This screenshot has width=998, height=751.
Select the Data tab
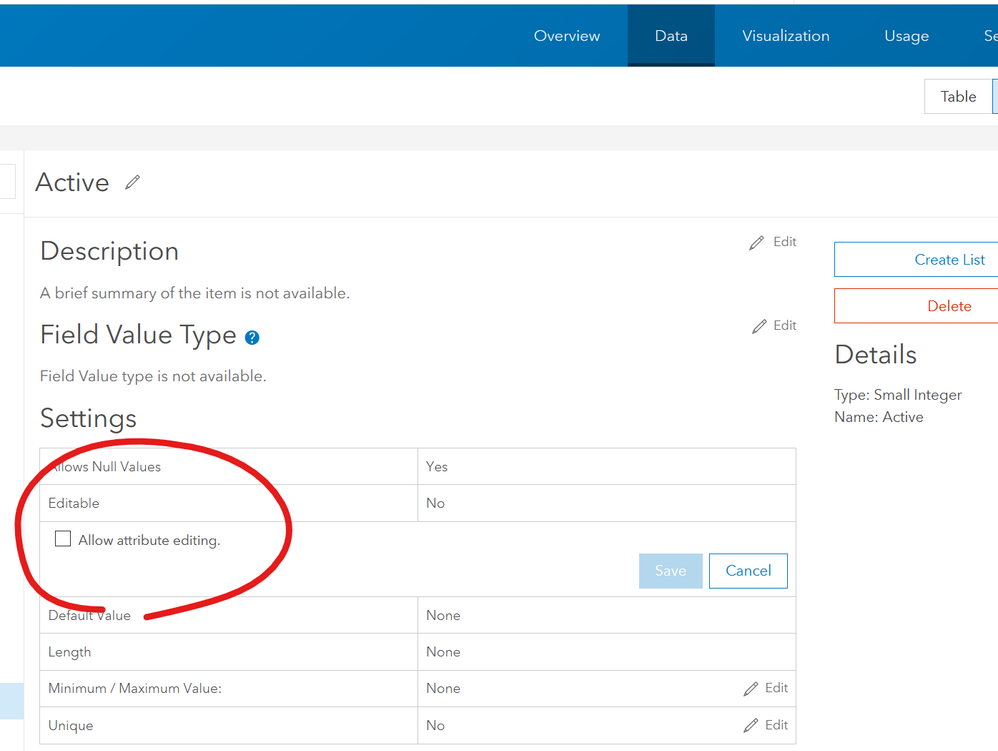(x=671, y=36)
